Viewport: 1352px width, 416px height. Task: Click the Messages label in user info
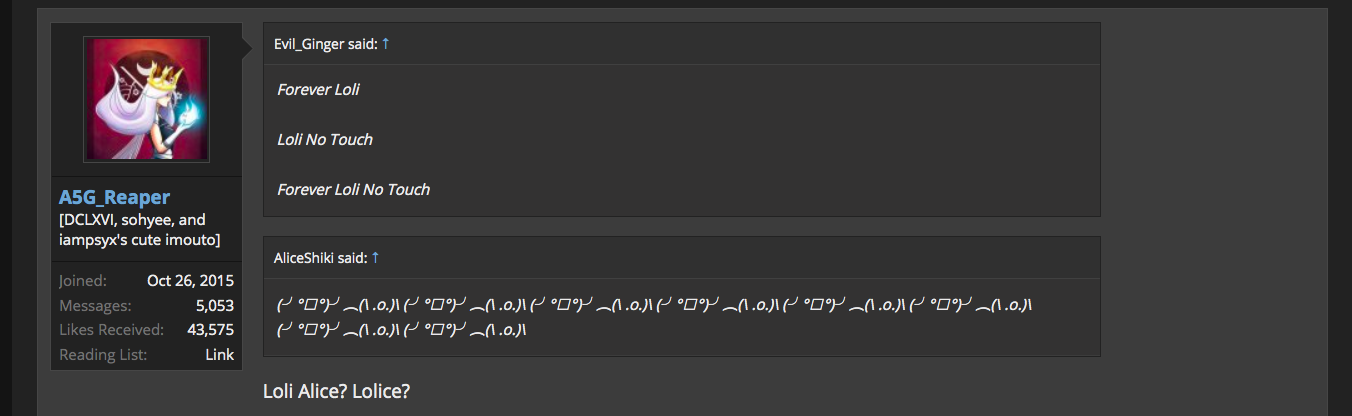coord(95,305)
